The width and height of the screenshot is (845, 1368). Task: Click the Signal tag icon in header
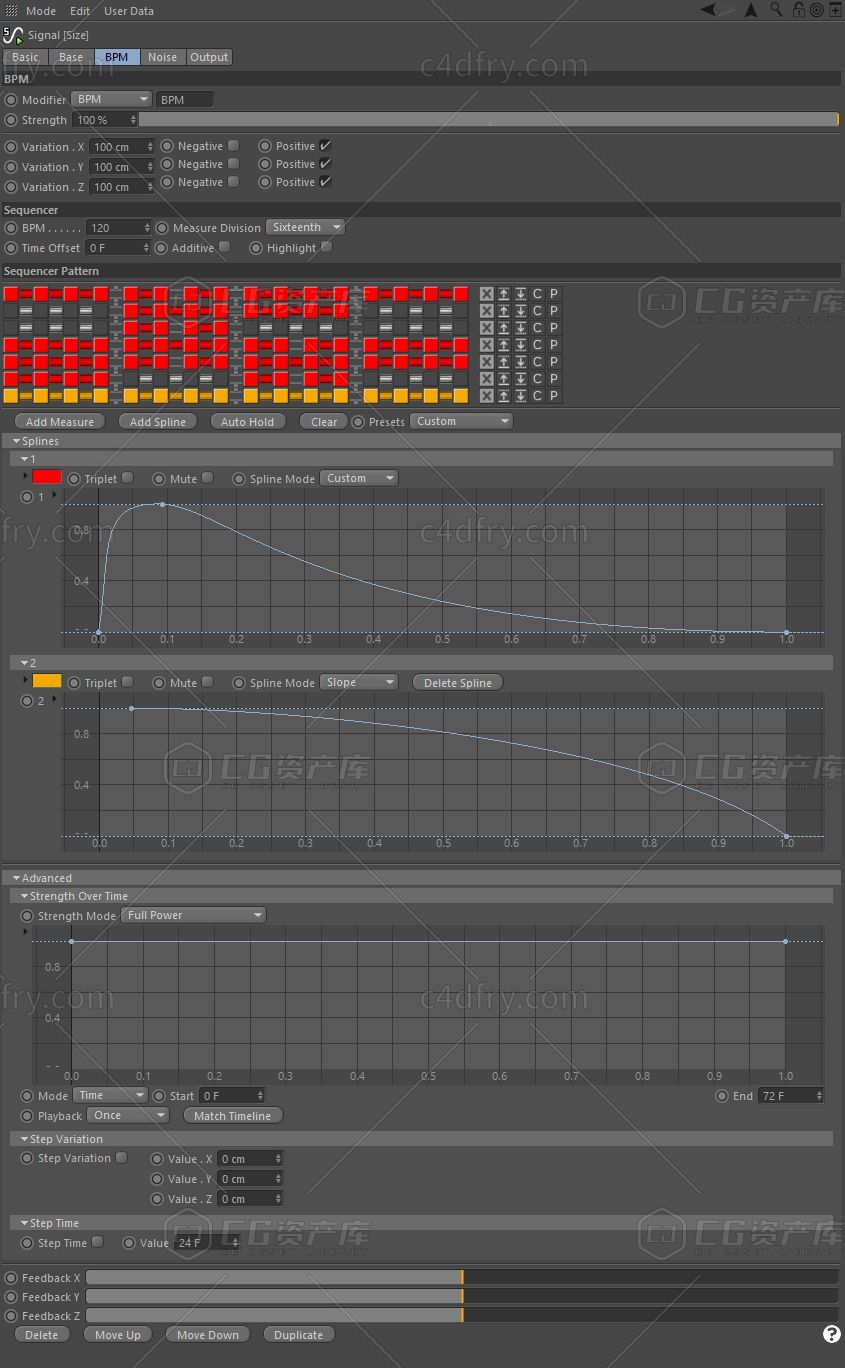point(13,35)
